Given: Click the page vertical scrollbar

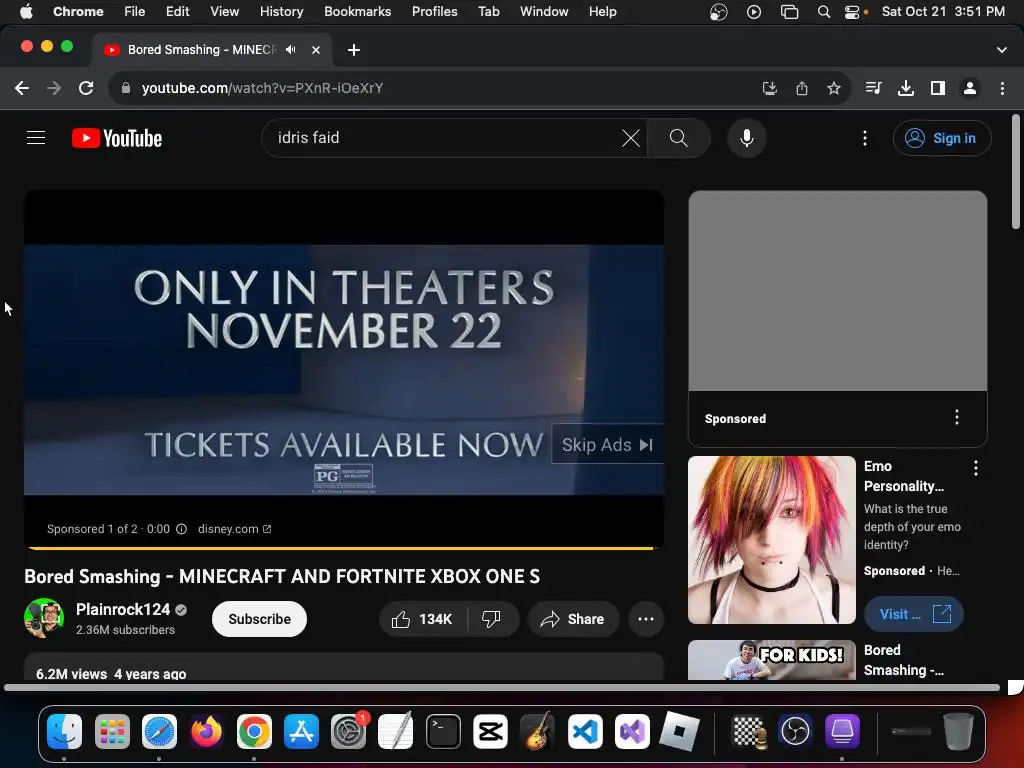Looking at the screenshot, I should pyautogui.click(x=1016, y=172).
